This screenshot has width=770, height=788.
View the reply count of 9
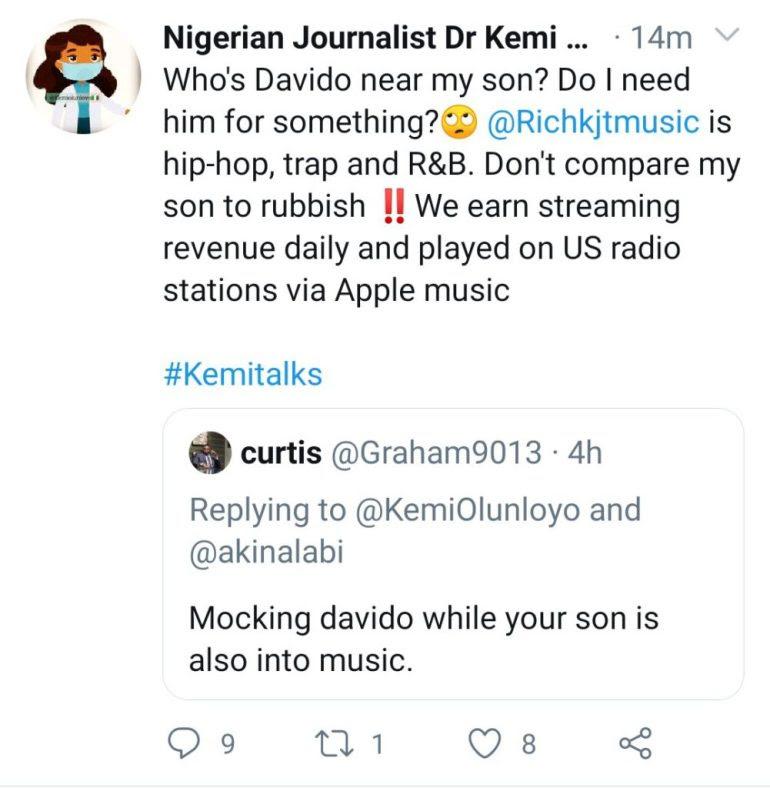point(227,744)
